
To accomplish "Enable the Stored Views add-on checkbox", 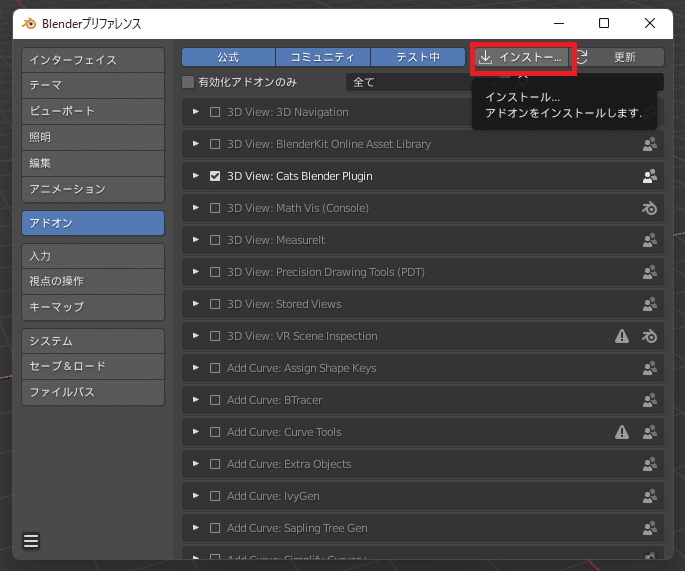I will coord(214,304).
